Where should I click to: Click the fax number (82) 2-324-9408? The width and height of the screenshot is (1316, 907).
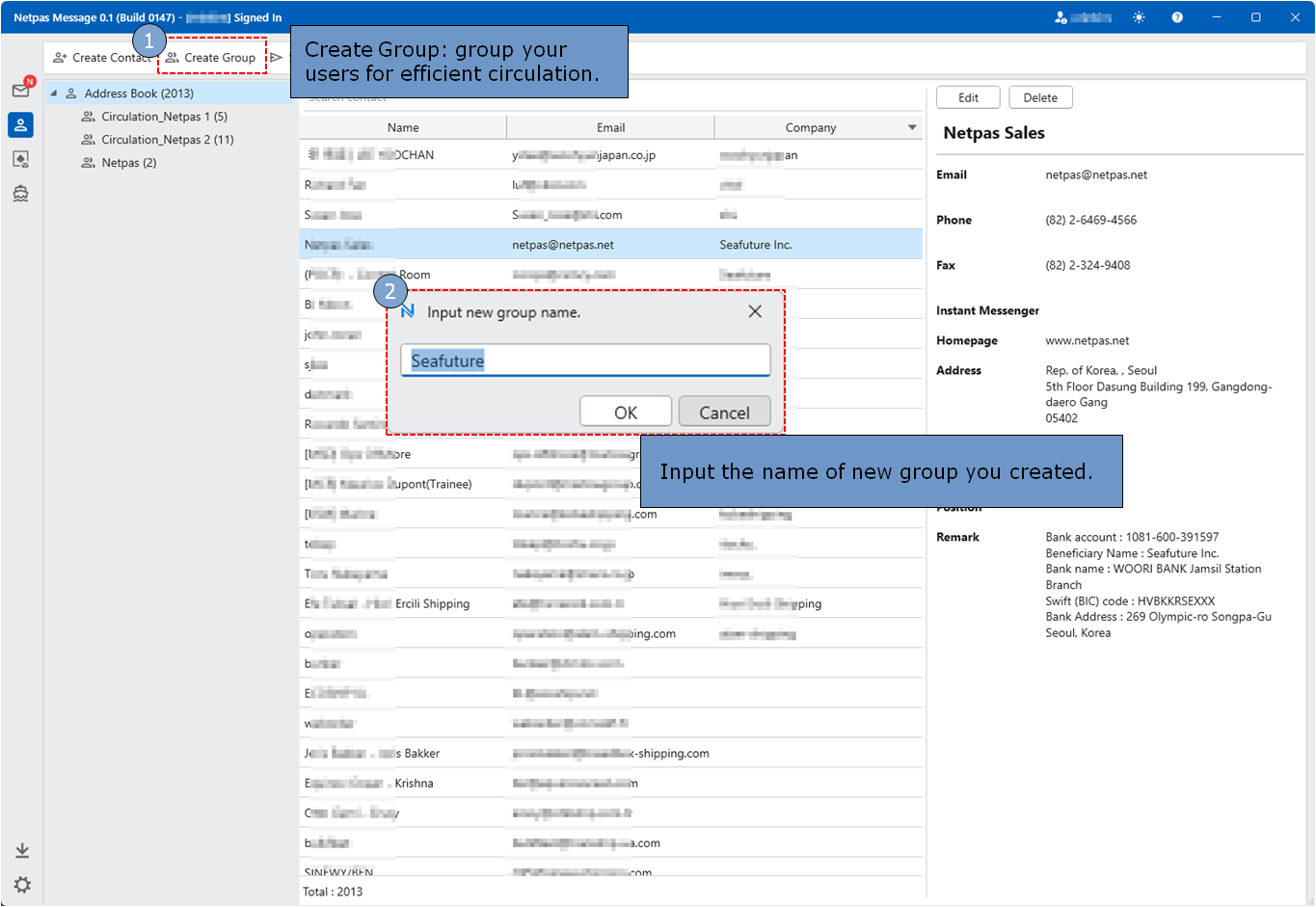pos(1088,265)
